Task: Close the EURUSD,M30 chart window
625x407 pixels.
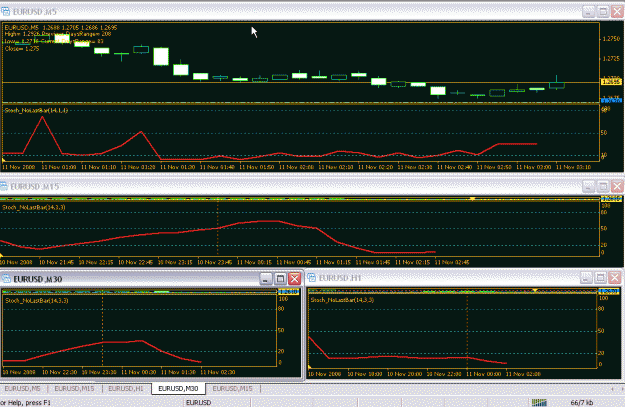Action: 295,279
